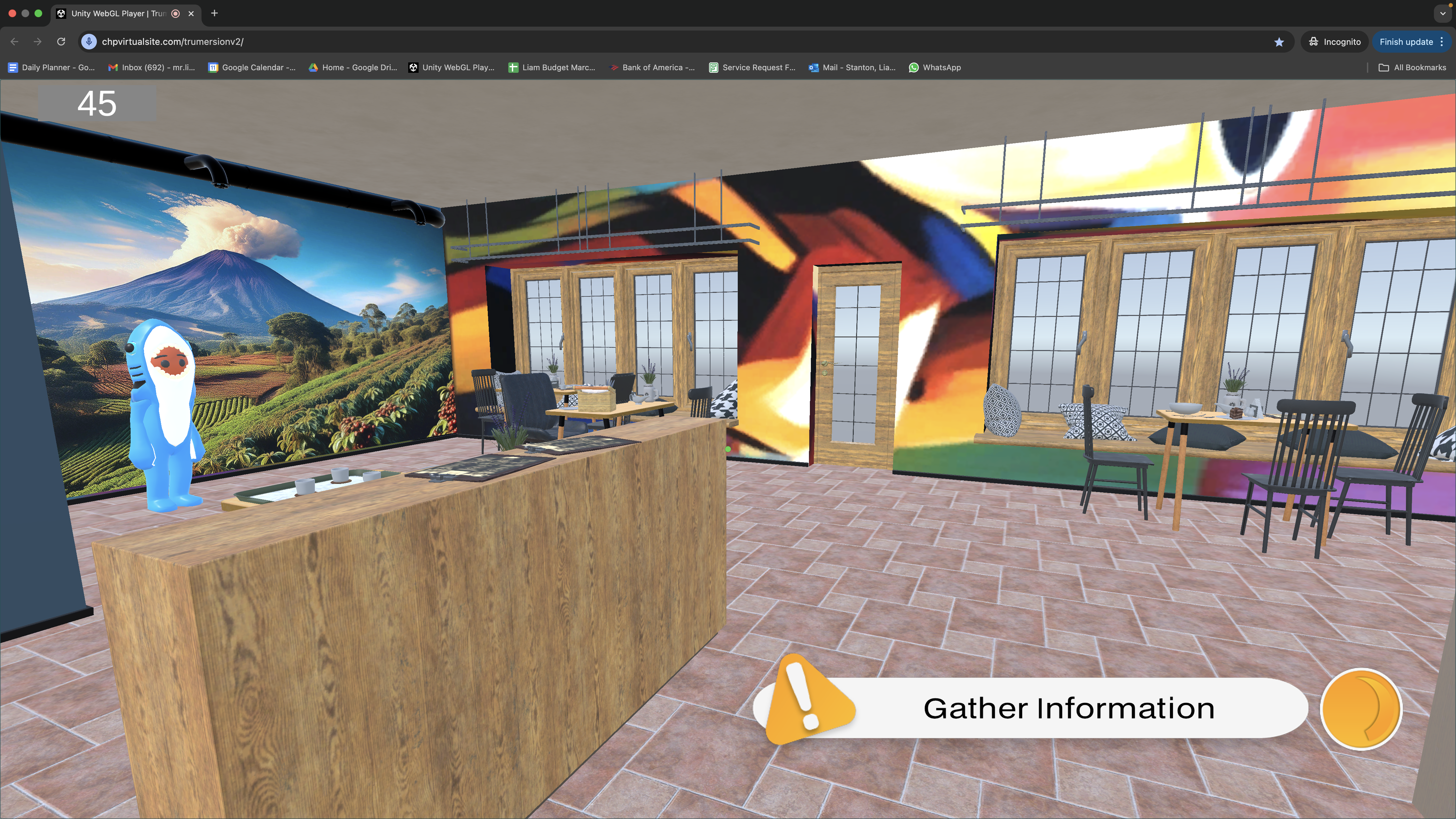Click the address bar URL
The image size is (1456, 819).
[x=172, y=42]
